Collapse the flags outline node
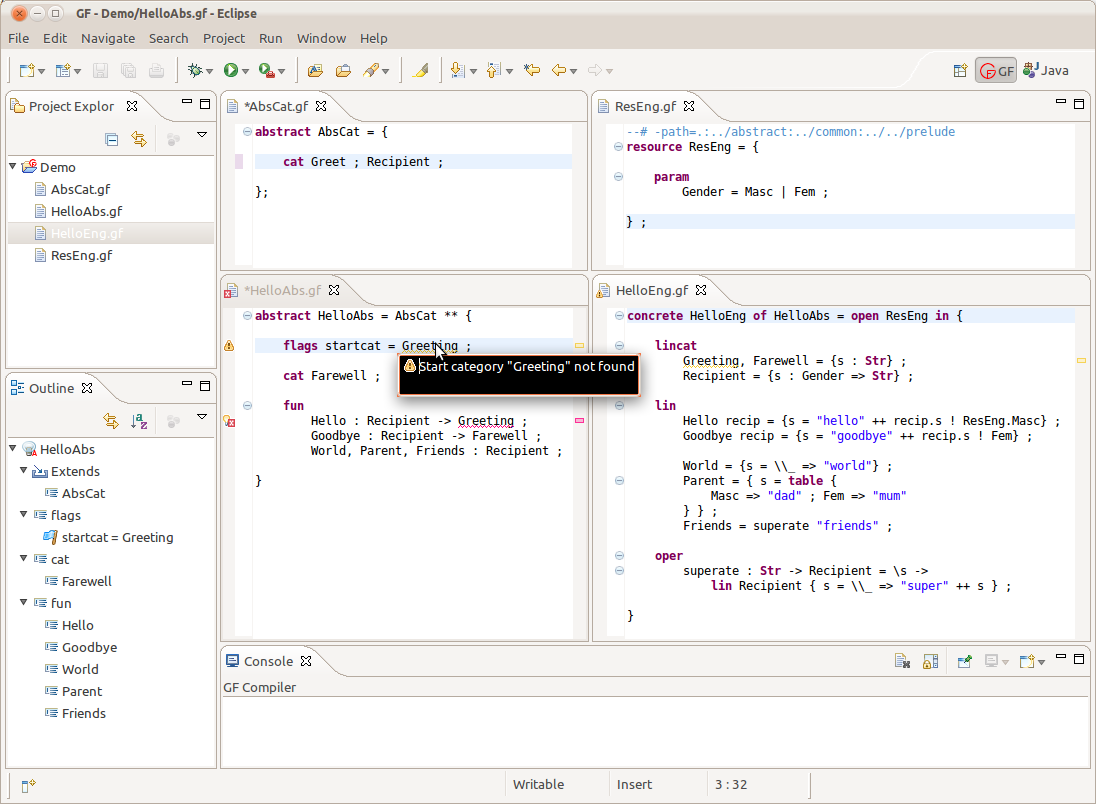Screen dimensions: 1096x804 tap(24, 515)
